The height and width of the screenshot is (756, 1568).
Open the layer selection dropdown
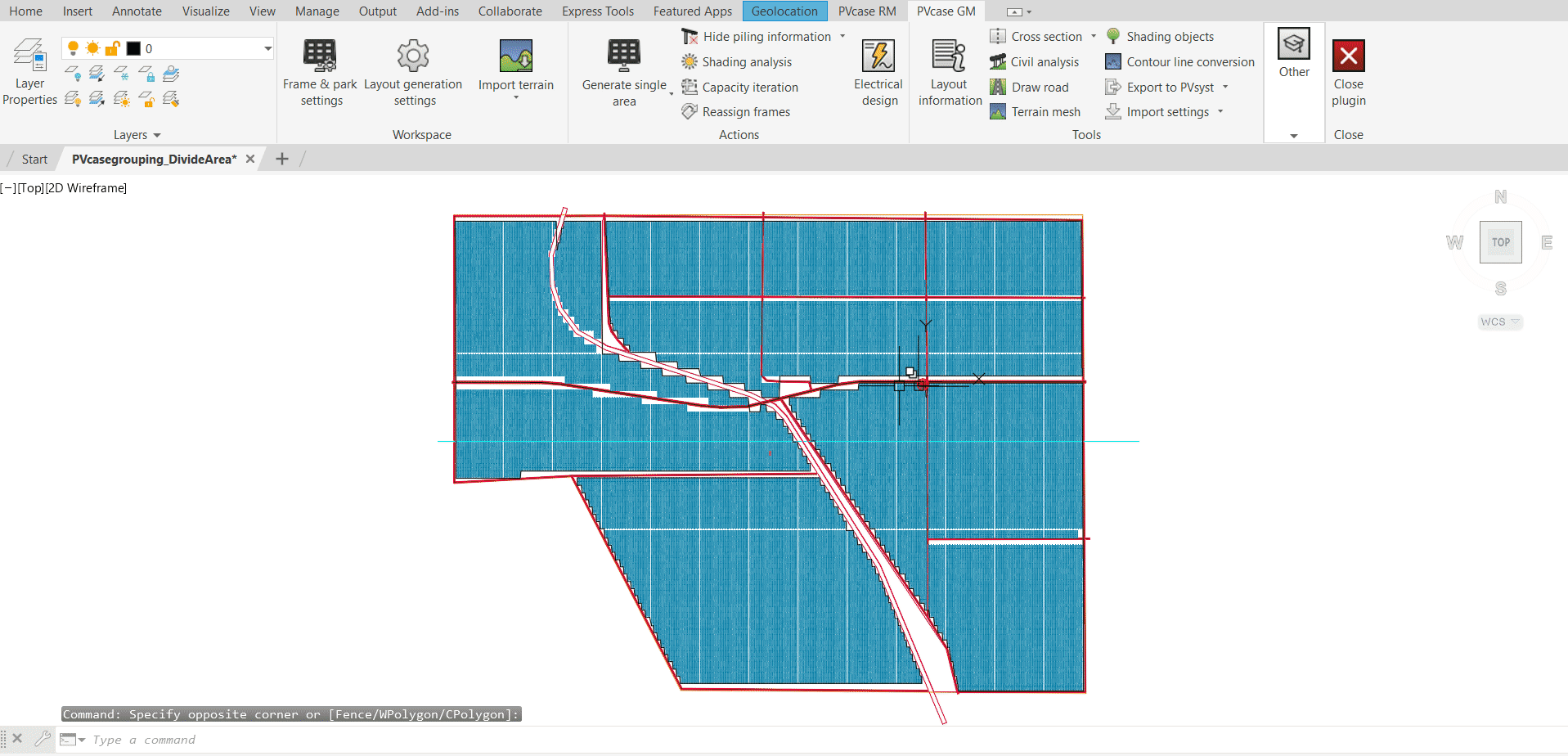(x=267, y=47)
